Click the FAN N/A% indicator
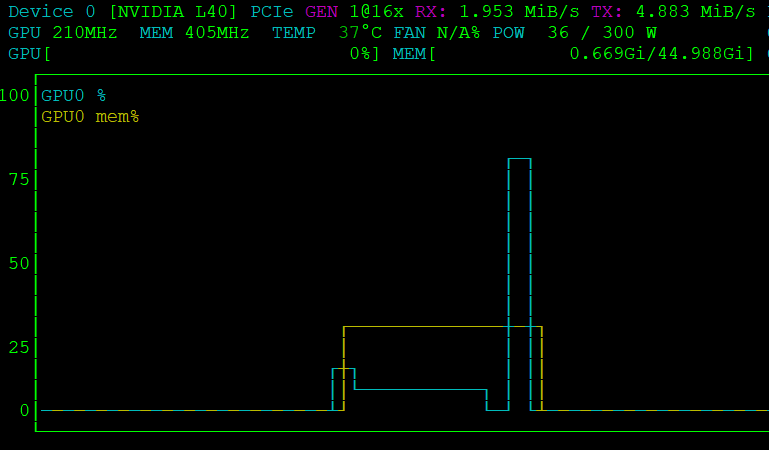Screen dimensions: 769x450 pyautogui.click(x=438, y=32)
